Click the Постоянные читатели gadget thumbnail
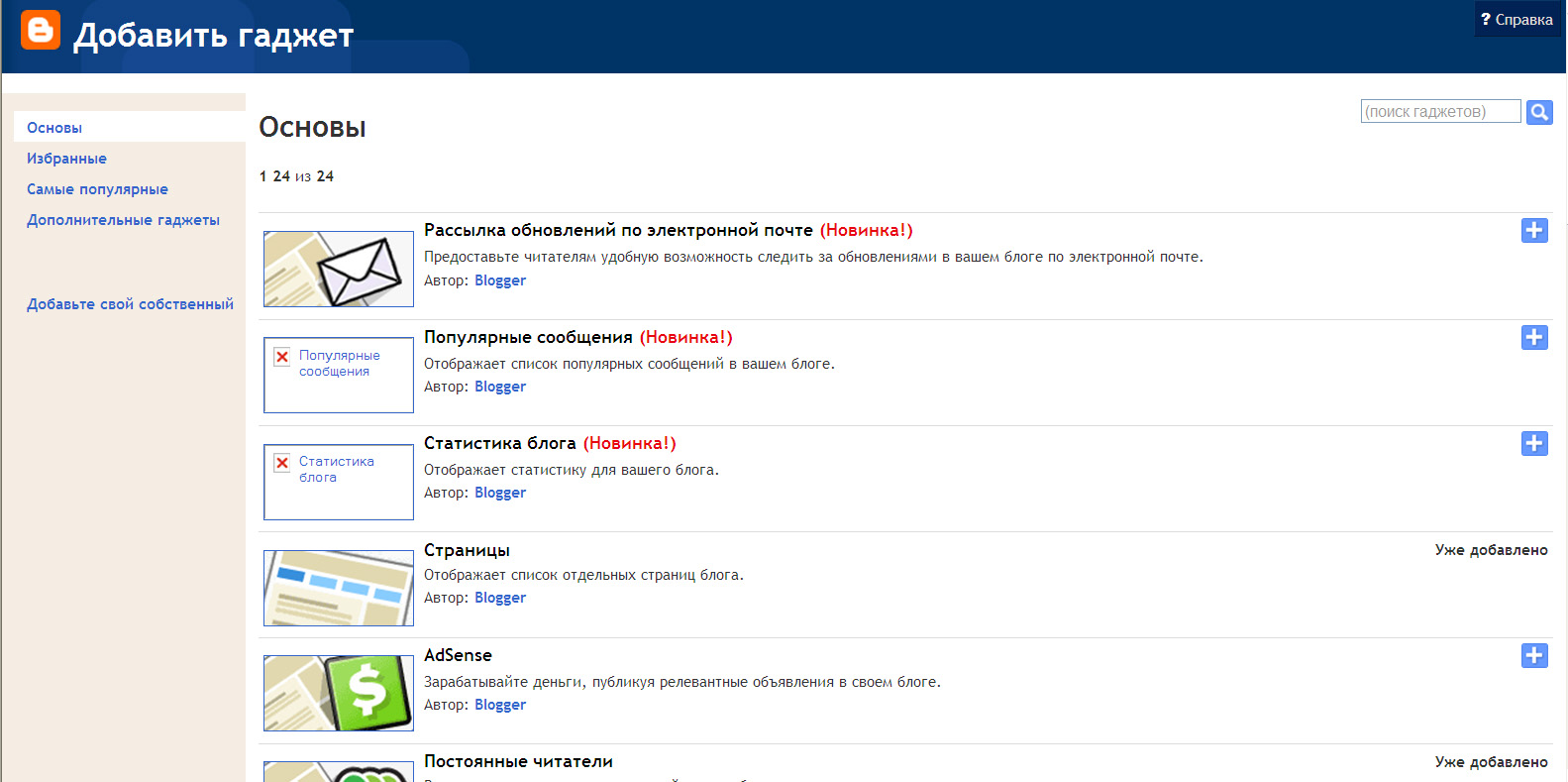Viewport: 1568px width, 782px height. [x=339, y=772]
